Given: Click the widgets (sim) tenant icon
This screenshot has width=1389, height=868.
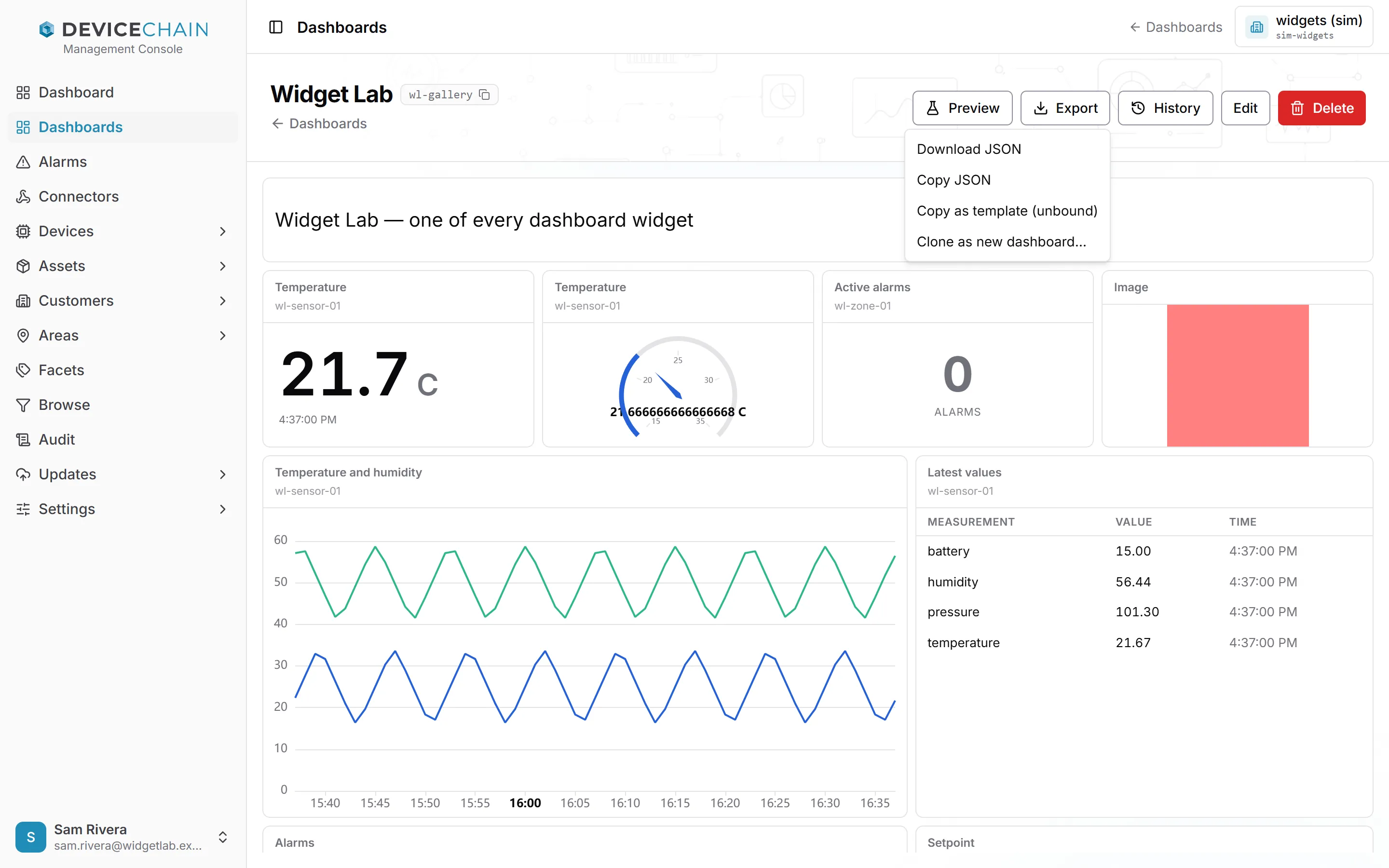Looking at the screenshot, I should (x=1256, y=27).
